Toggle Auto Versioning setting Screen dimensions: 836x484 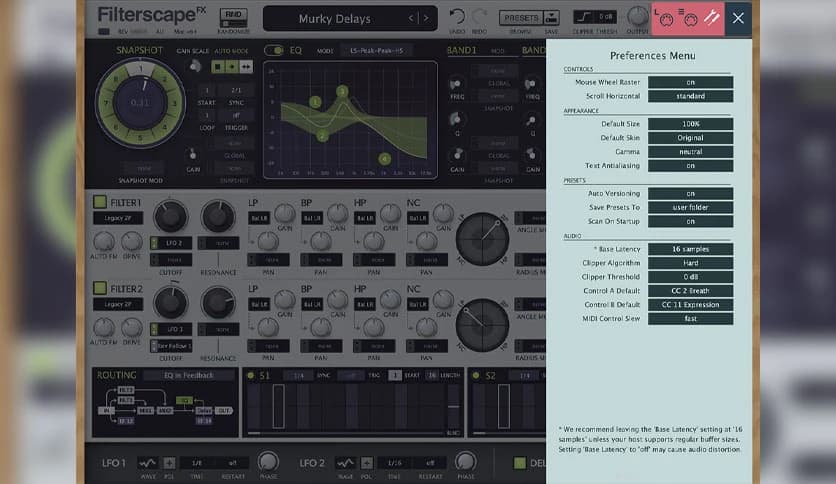690,193
